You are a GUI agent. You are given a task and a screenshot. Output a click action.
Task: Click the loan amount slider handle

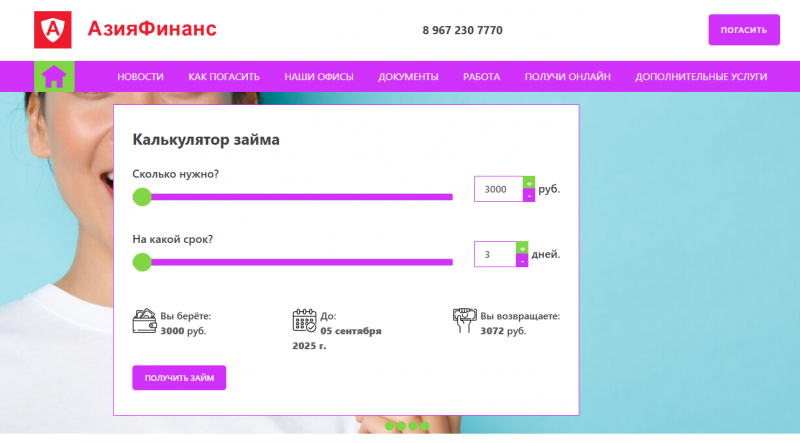click(142, 197)
